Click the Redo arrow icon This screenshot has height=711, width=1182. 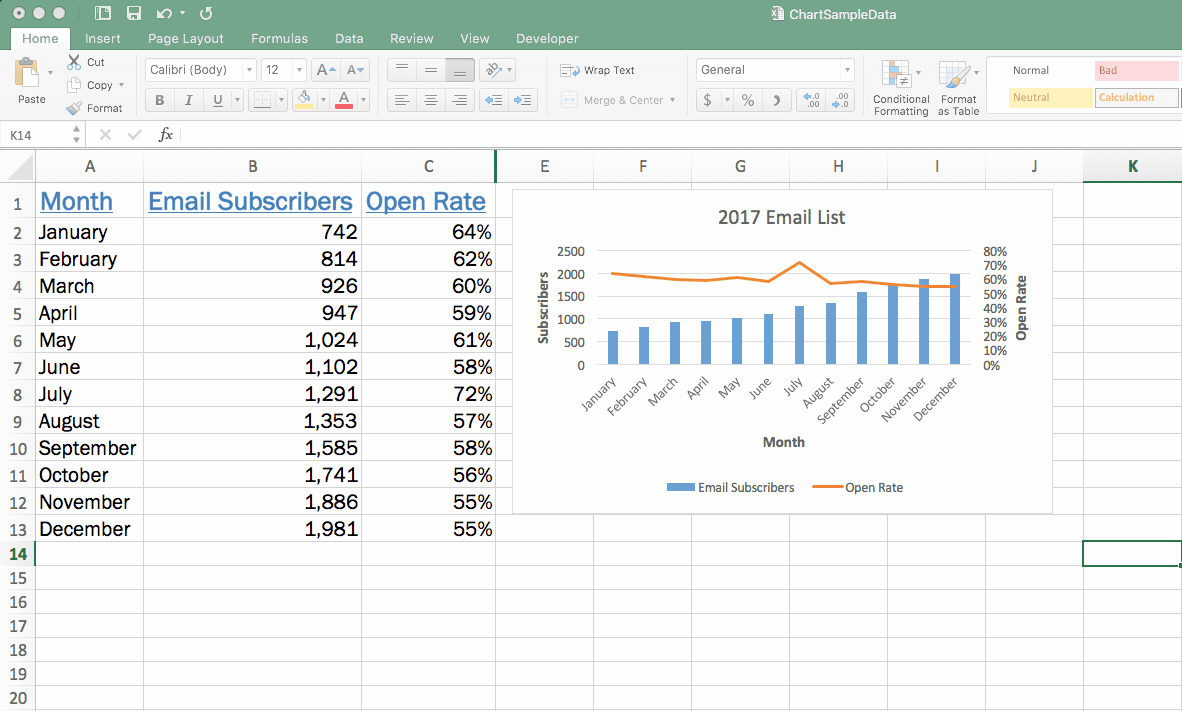(206, 14)
